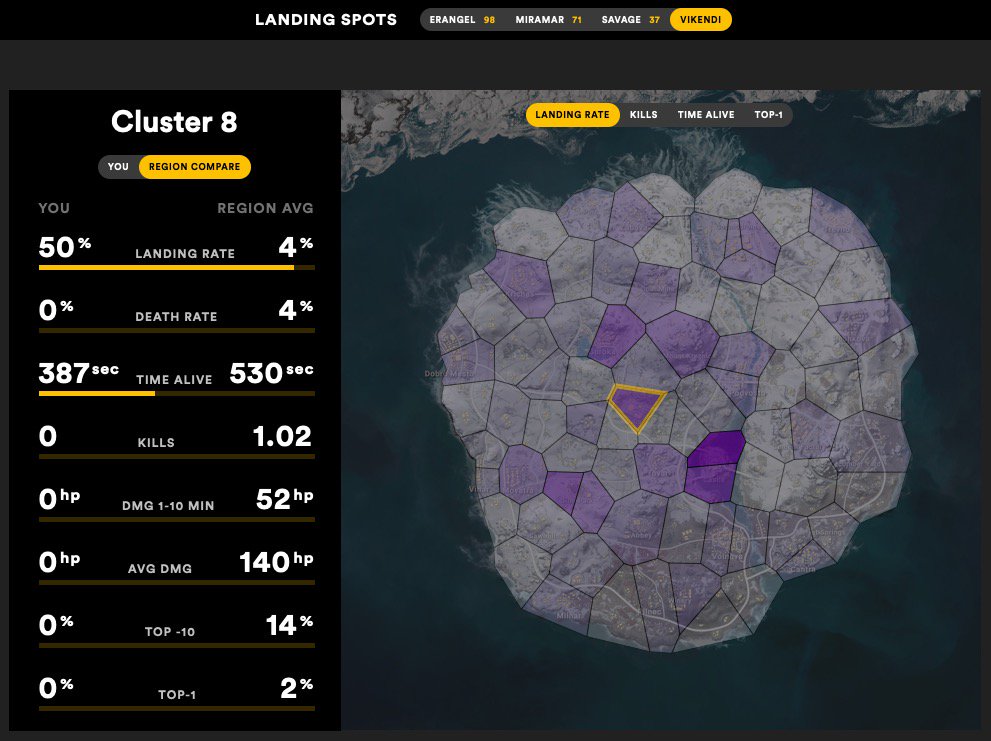
Task: Select the Movatra cluster on the map
Action: pos(523,474)
